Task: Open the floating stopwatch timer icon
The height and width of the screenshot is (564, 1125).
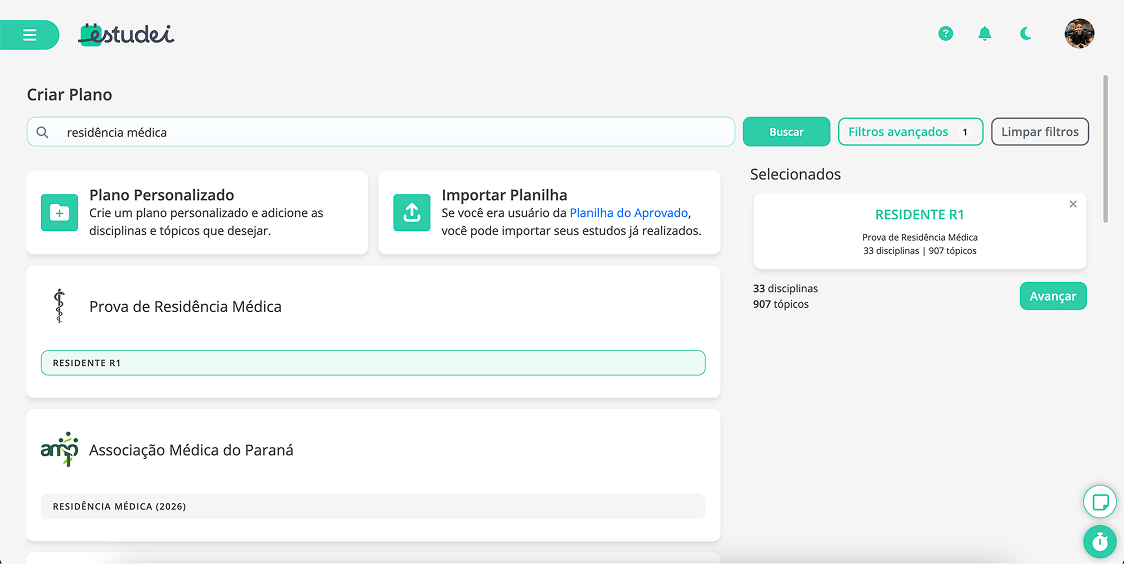Action: pos(1100,542)
